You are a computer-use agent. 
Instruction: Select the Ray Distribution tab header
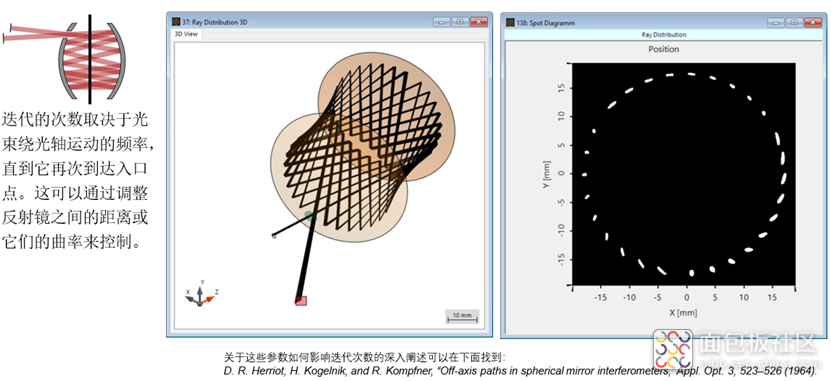coord(664,34)
